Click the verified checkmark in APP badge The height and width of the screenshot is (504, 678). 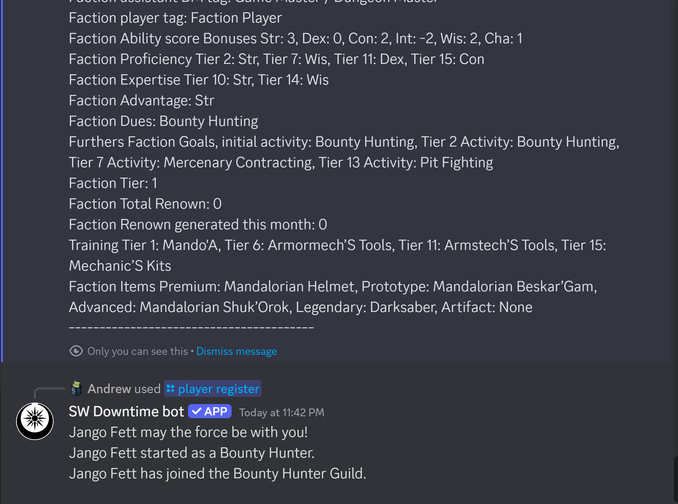(x=196, y=411)
